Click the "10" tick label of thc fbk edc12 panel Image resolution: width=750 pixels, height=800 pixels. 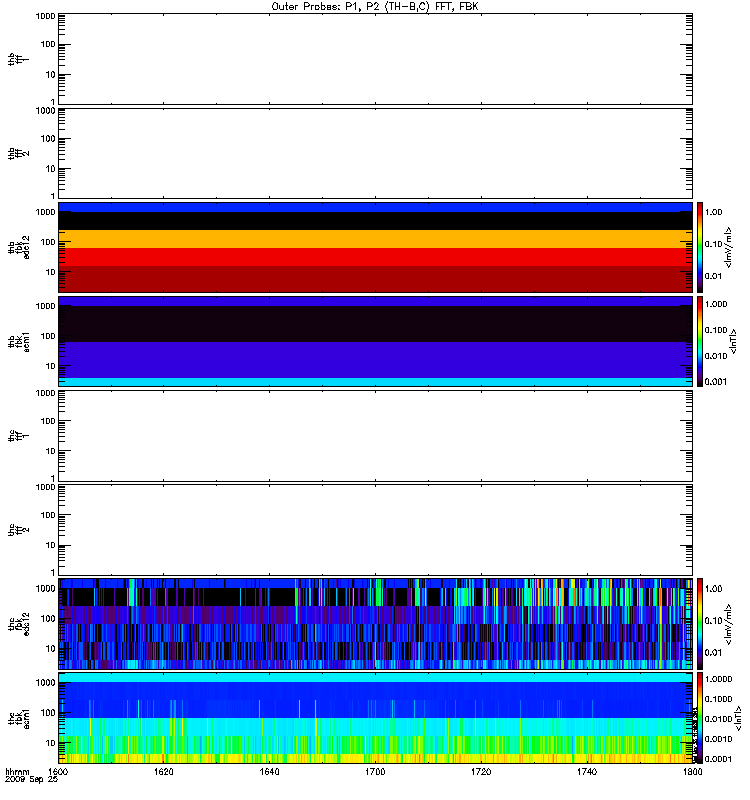(51, 648)
